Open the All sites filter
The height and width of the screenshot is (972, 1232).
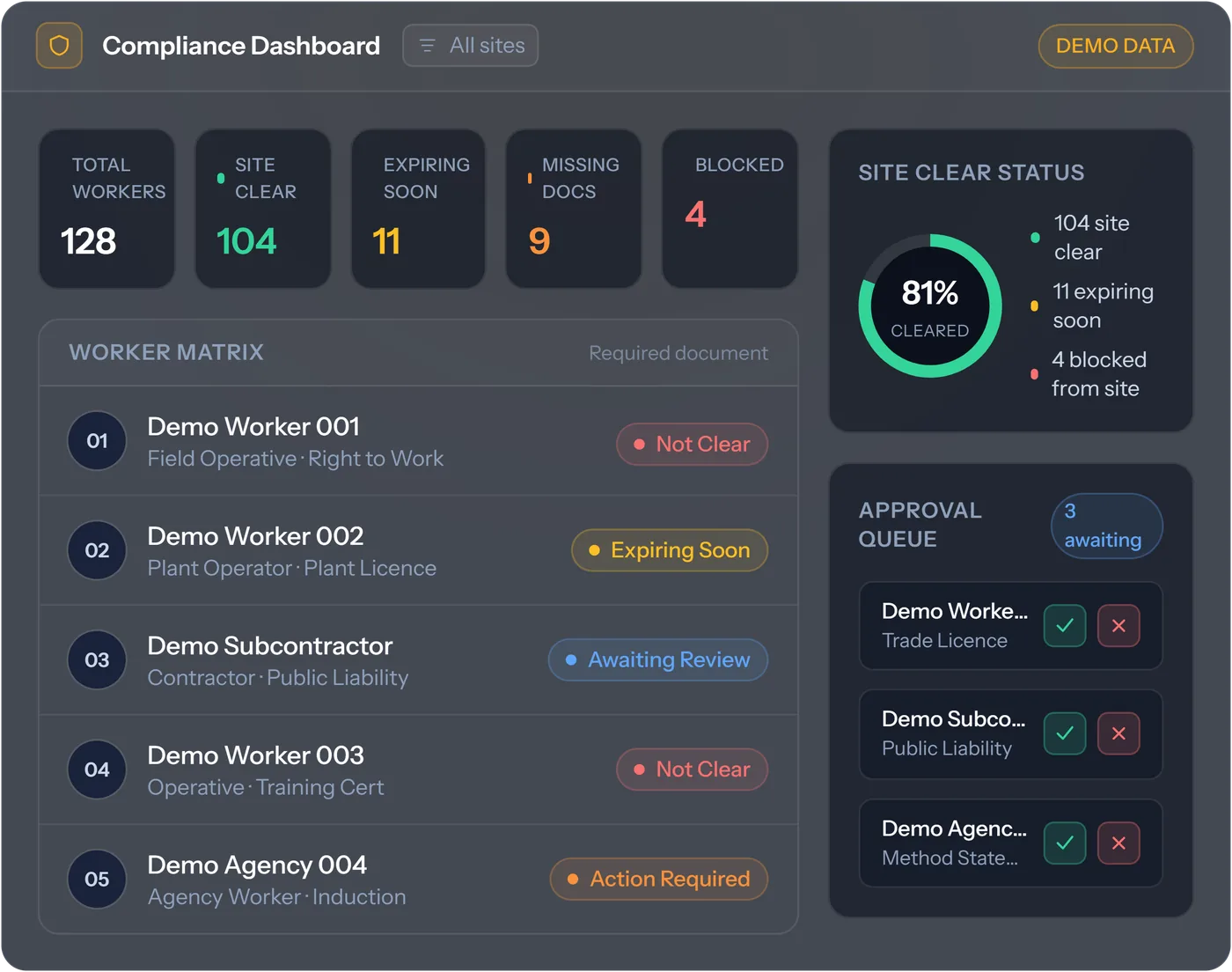pos(470,46)
